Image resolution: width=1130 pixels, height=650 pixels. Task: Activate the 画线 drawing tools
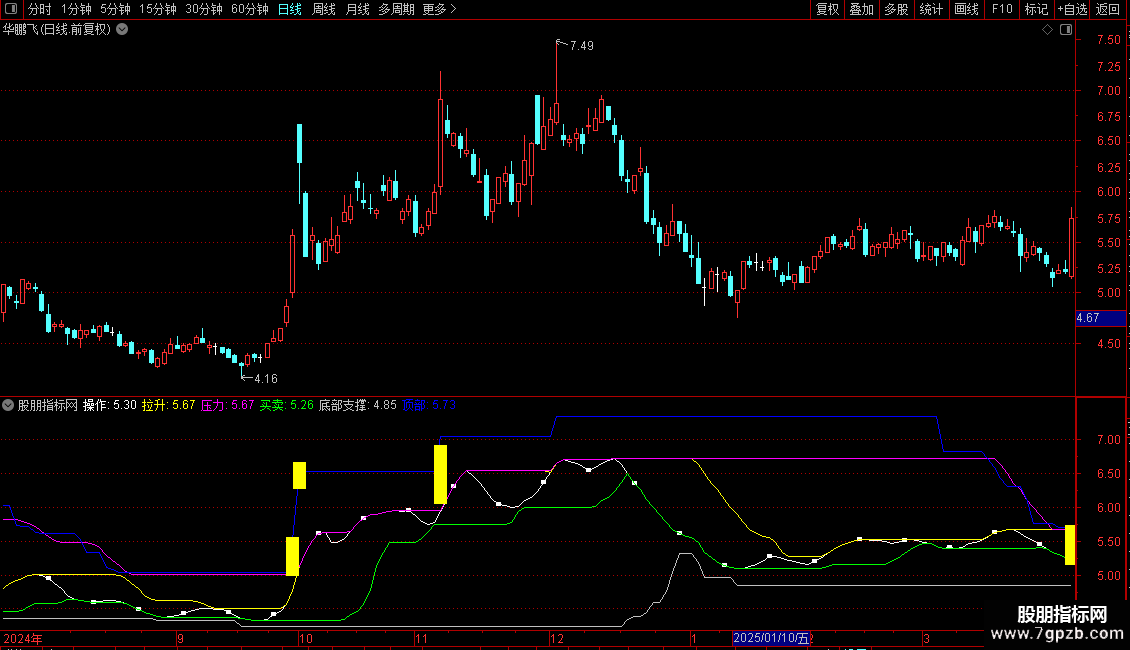click(x=966, y=9)
